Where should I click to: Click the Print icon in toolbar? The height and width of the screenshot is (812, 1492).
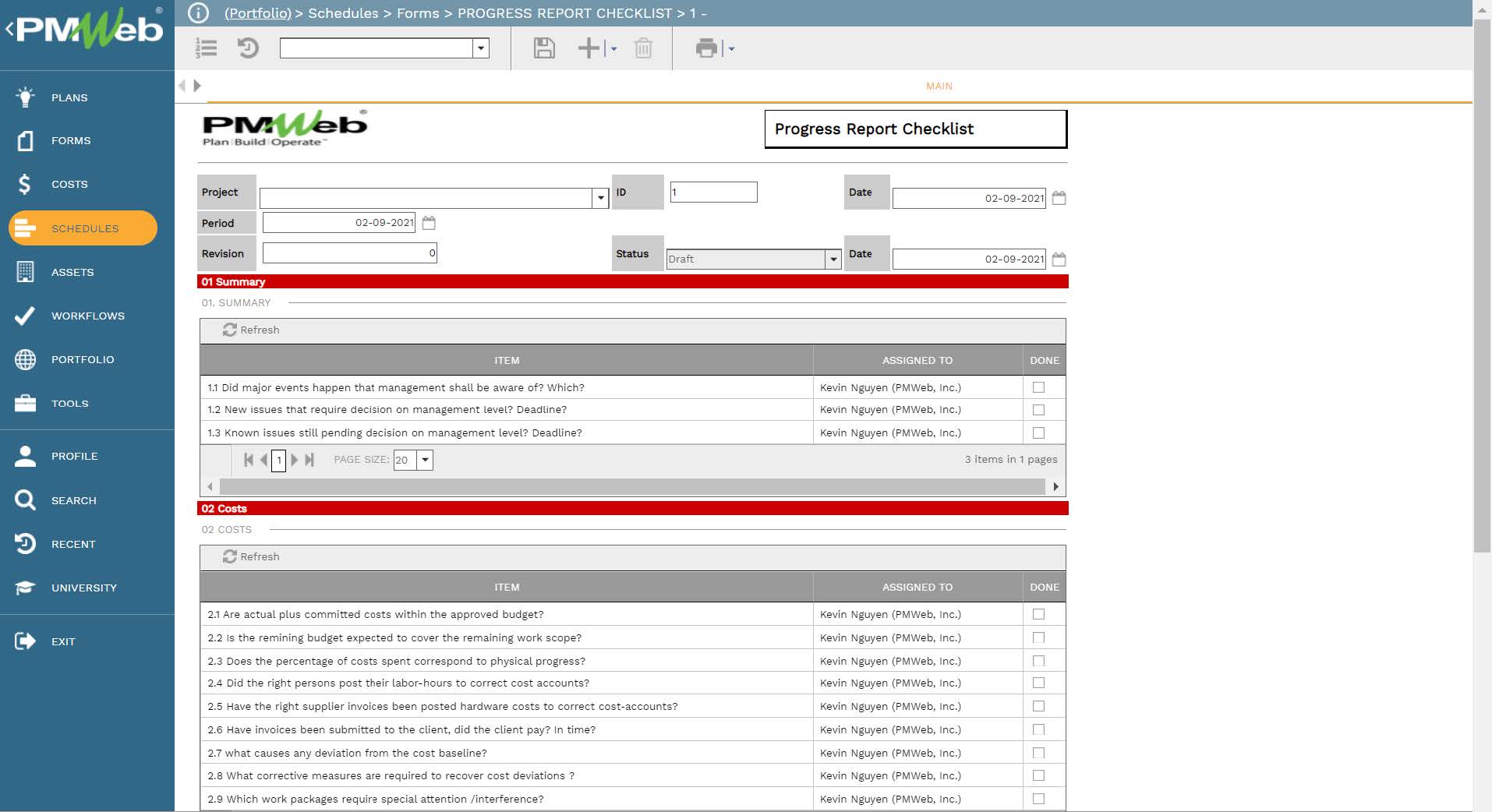706,48
